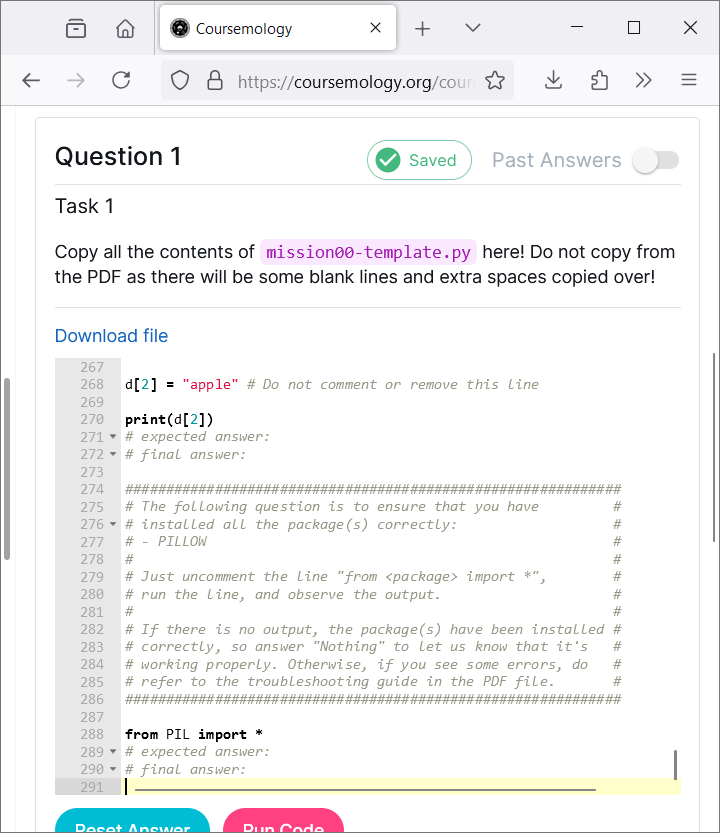The height and width of the screenshot is (833, 720).
Task: Click the tracking protection shield icon
Action: pyautogui.click(x=180, y=81)
